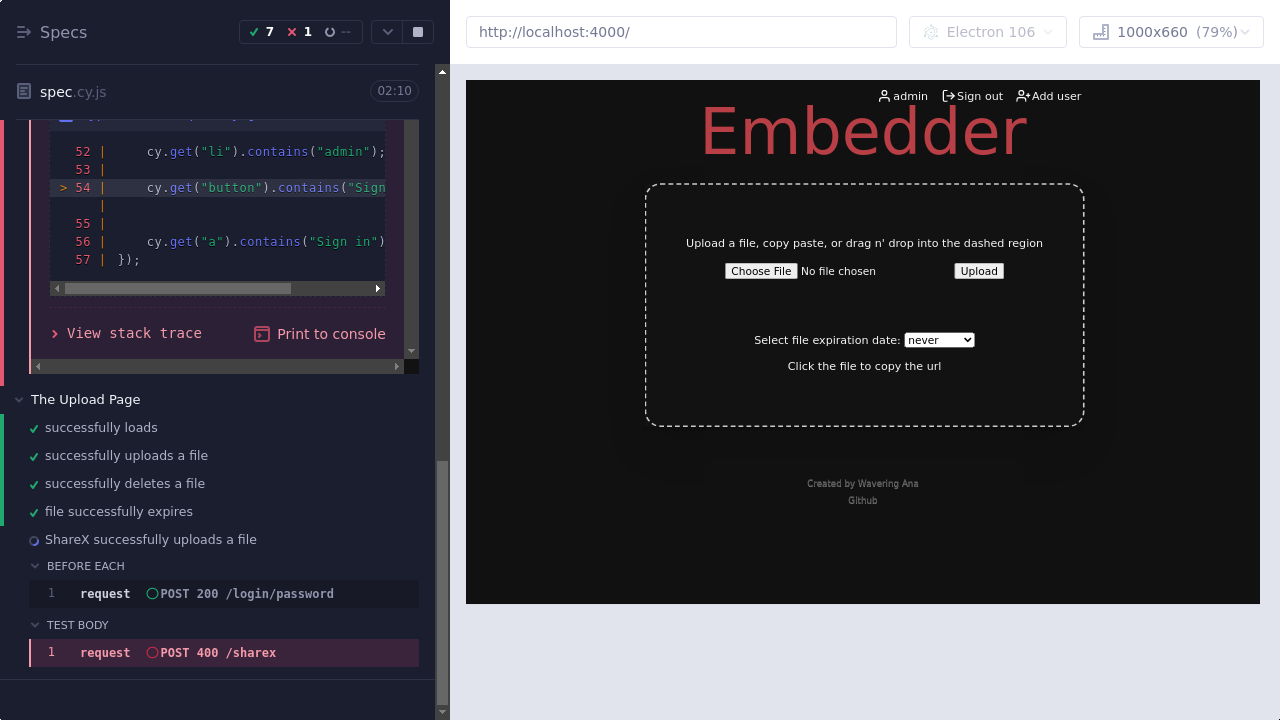Viewport: 1280px width, 720px height.
Task: Click code line 54 with button Sign
Action: pyautogui.click(x=218, y=188)
